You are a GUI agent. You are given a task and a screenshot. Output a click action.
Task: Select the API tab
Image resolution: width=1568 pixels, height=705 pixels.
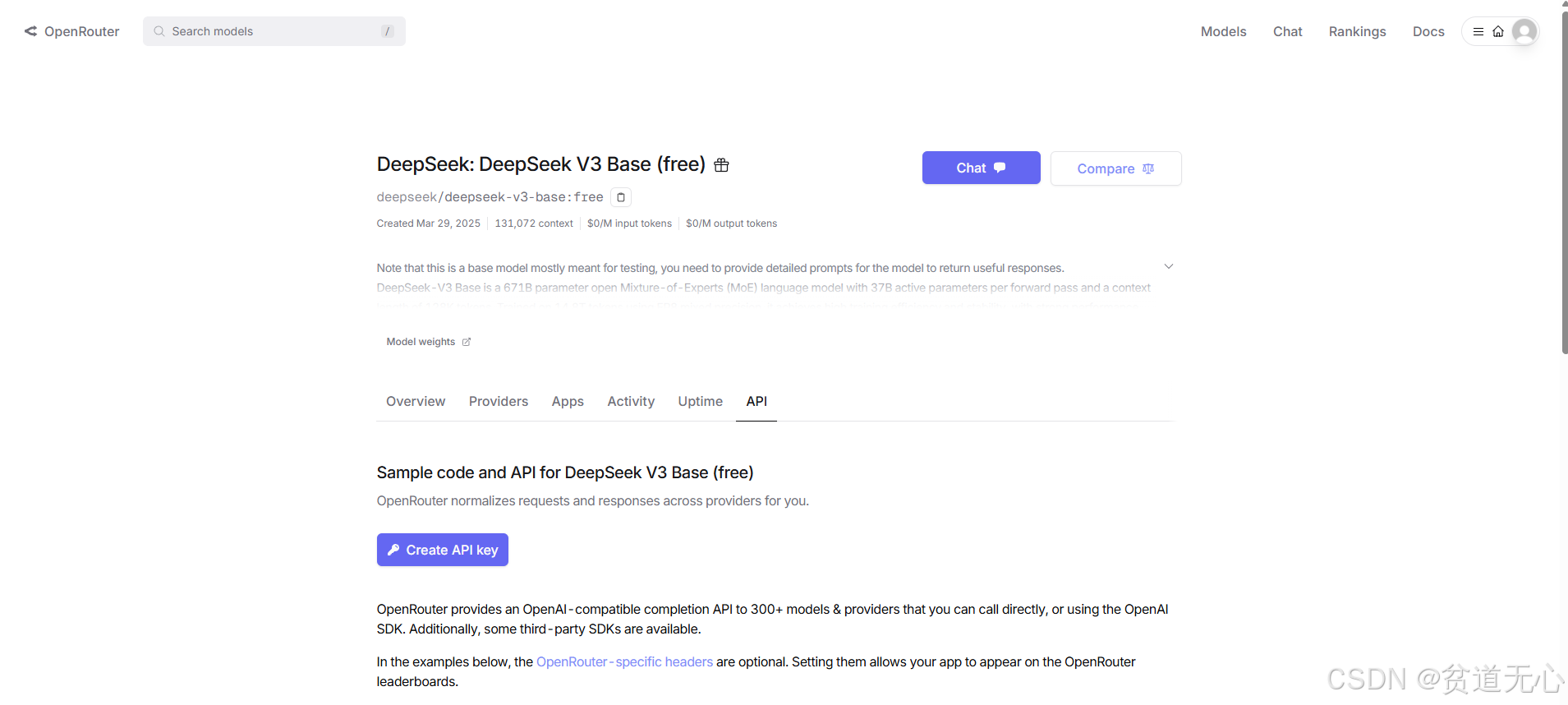[x=756, y=401]
